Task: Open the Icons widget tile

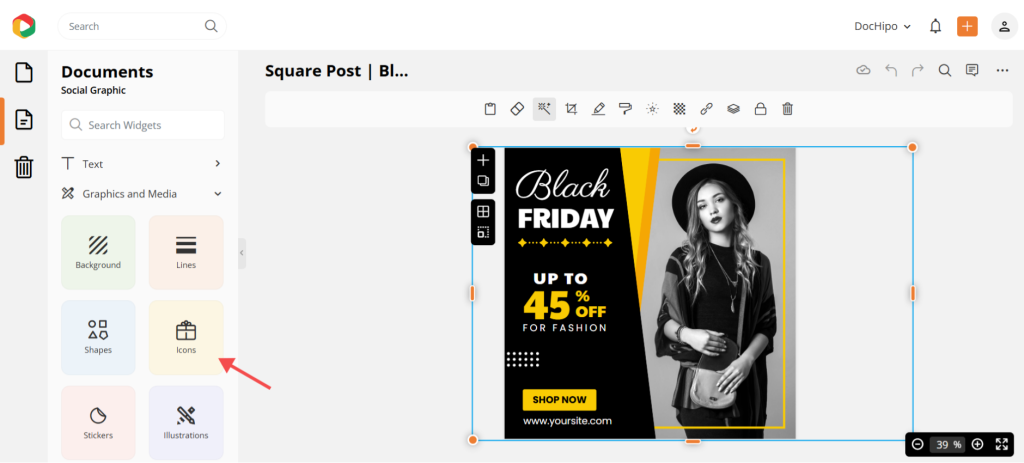Action: coord(186,338)
